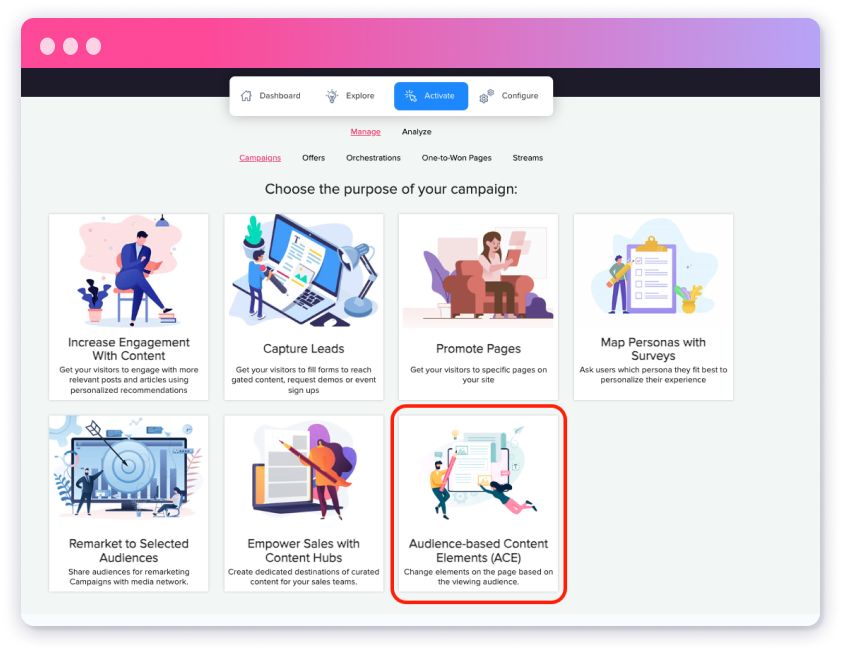Viewport: 843px width, 652px height.
Task: Open the Streams tab
Action: click(x=527, y=158)
